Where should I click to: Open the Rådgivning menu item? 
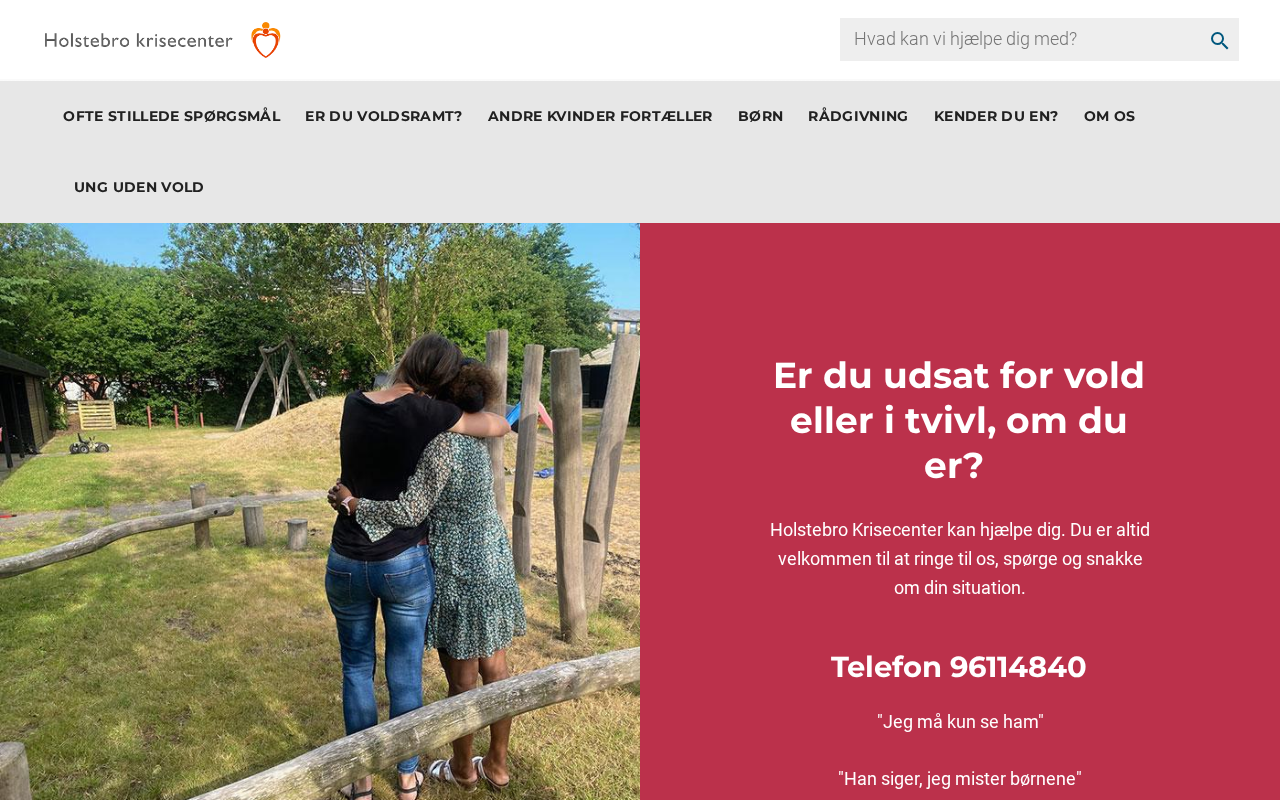858,116
